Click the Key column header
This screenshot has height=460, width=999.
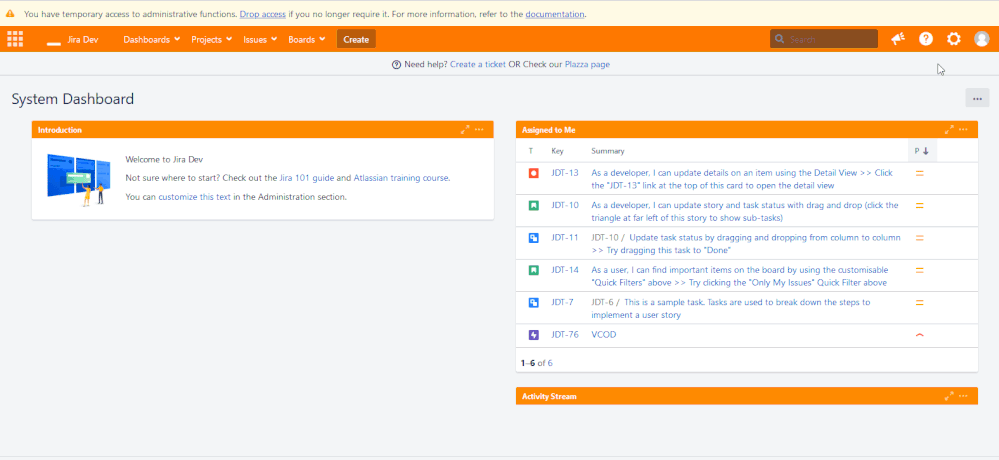pos(557,151)
